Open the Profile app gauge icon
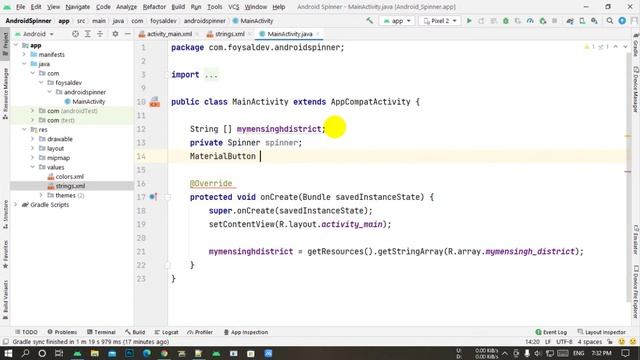 pos(530,20)
